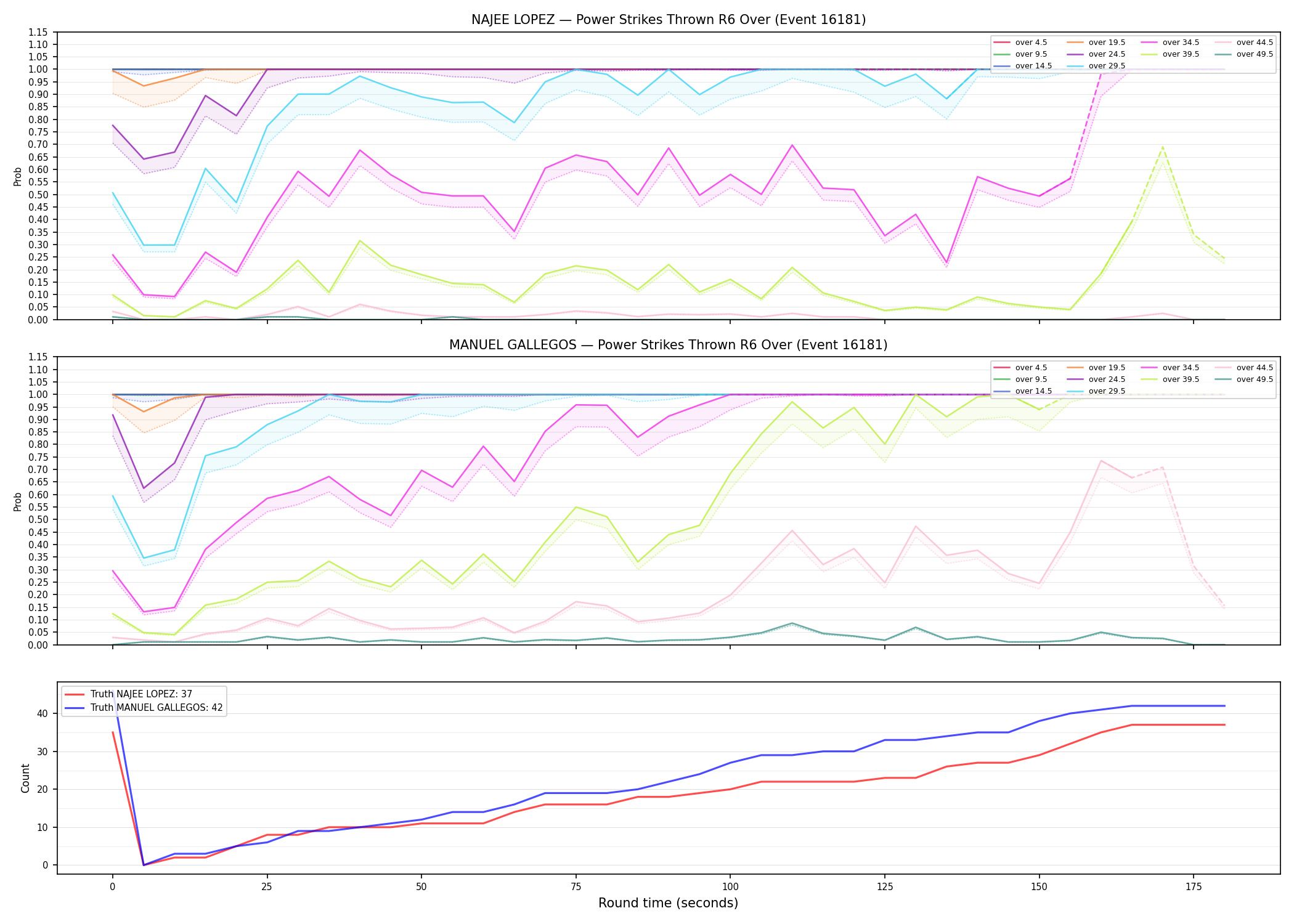The image size is (1294, 924).
Task: Select 'over 49.5' in the NAJEE LOPEZ legend
Action: 1244,54
